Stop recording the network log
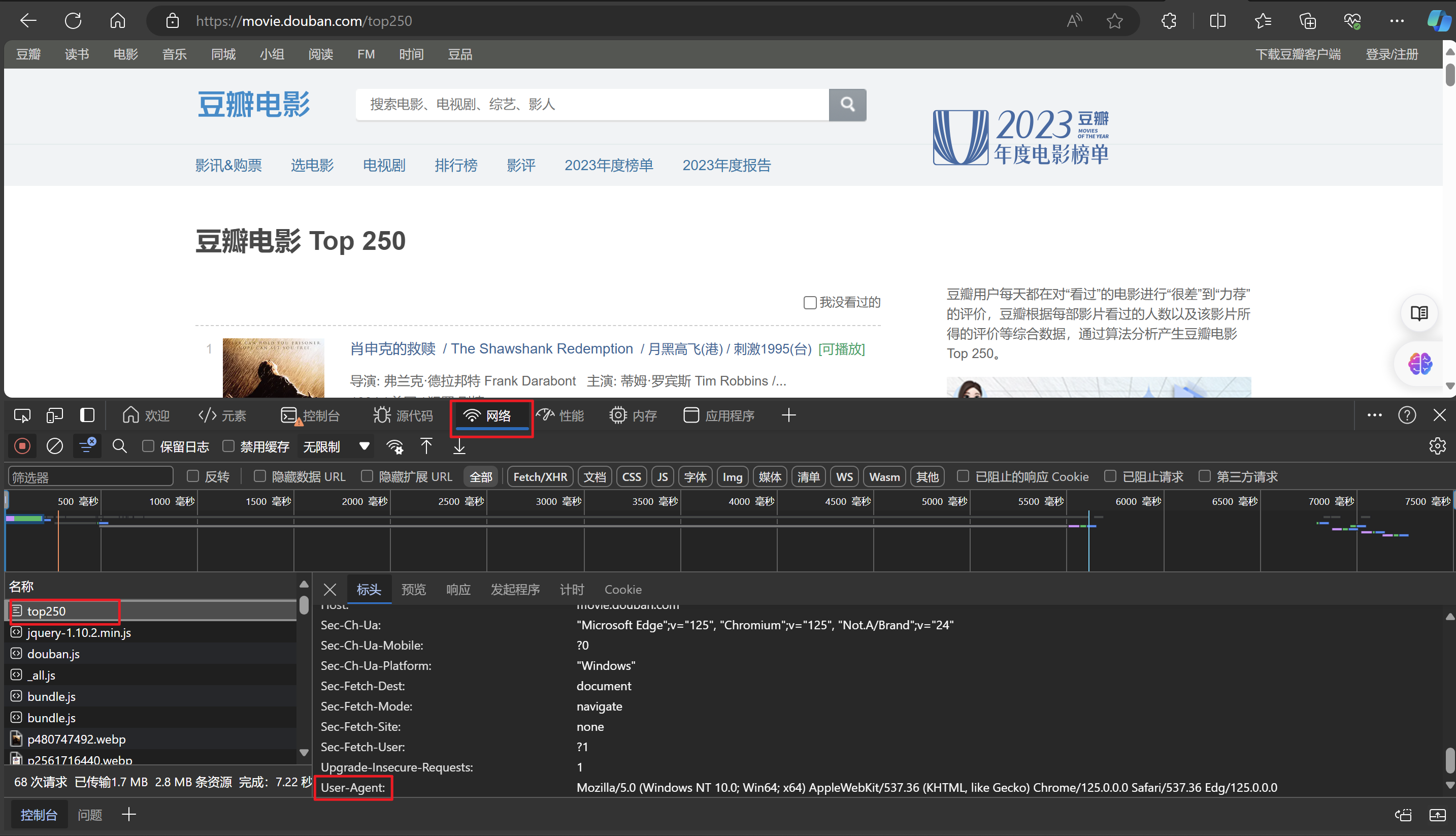Screen dimensions: 1456x836 click(22, 446)
